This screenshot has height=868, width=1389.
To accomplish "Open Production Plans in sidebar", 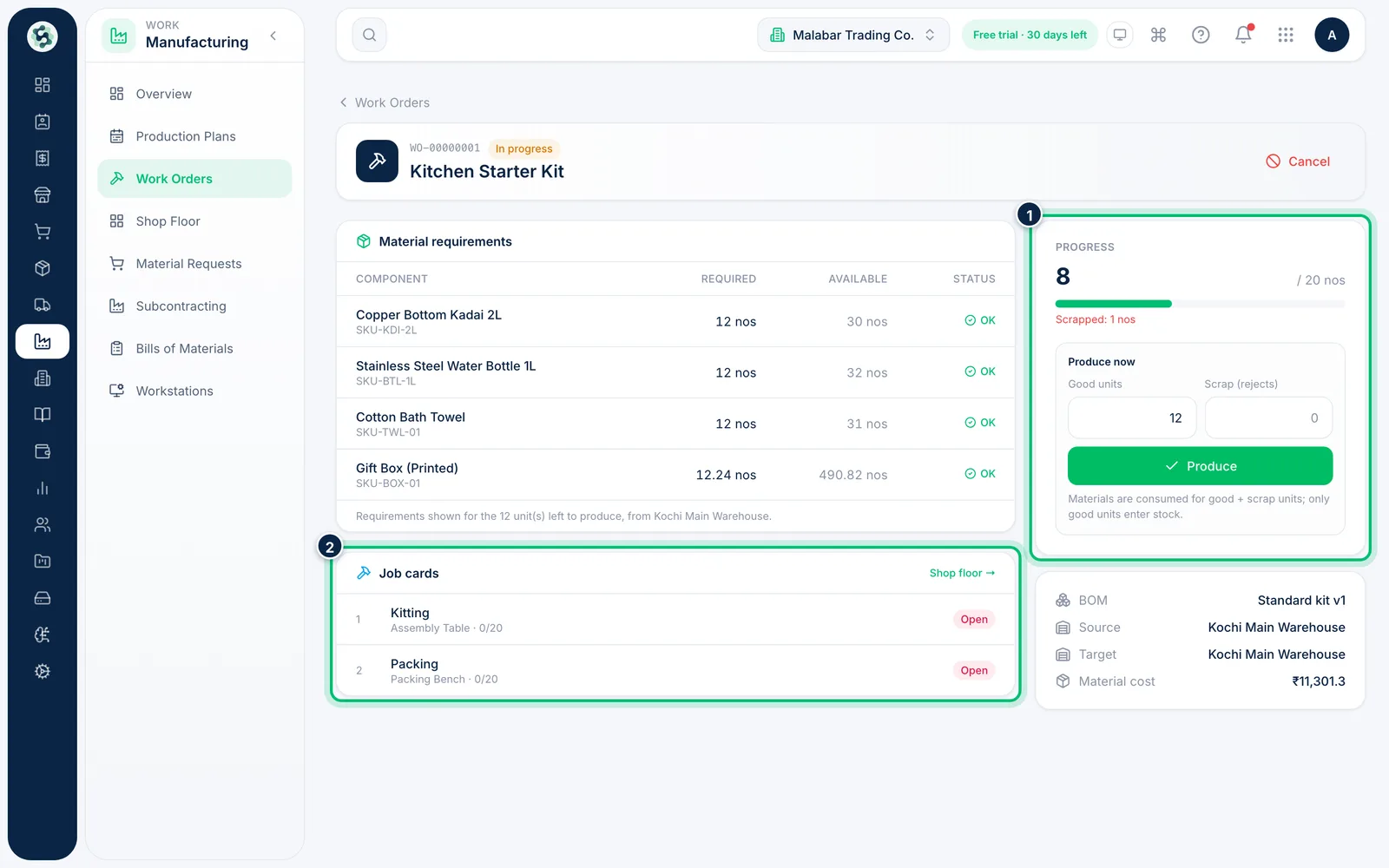I will (194, 136).
